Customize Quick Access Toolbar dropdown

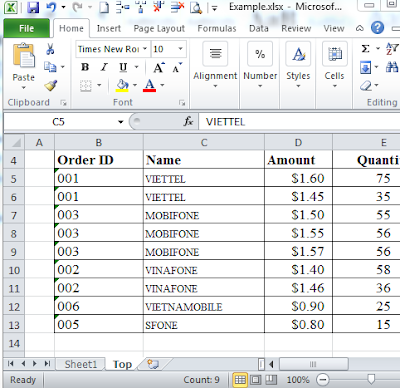click(x=214, y=8)
